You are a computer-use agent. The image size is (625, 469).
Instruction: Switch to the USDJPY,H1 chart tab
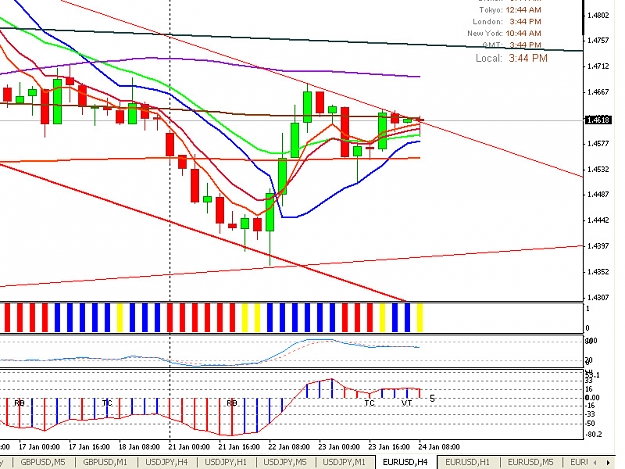click(226, 462)
